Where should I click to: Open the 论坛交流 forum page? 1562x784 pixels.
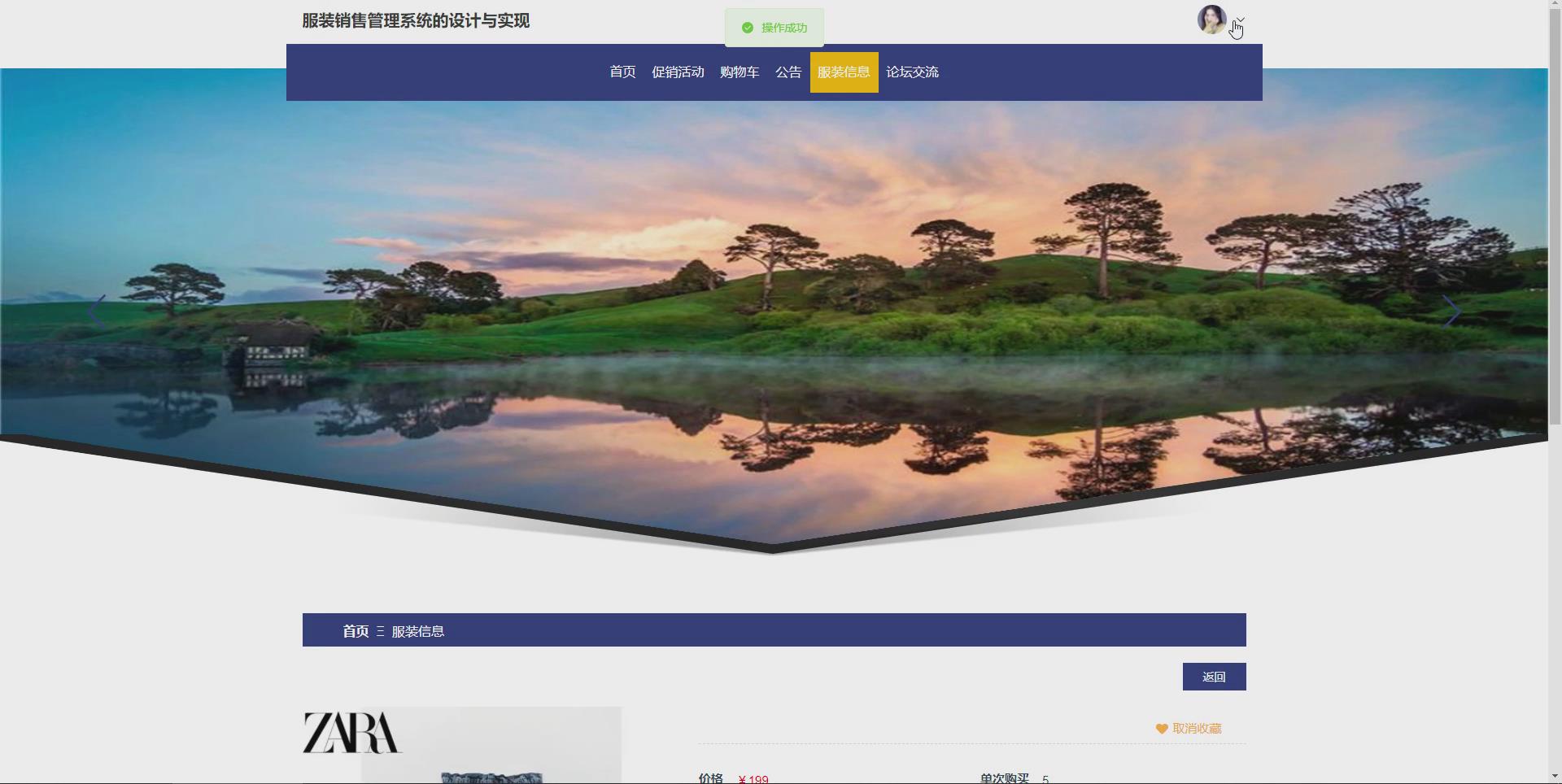pos(912,72)
